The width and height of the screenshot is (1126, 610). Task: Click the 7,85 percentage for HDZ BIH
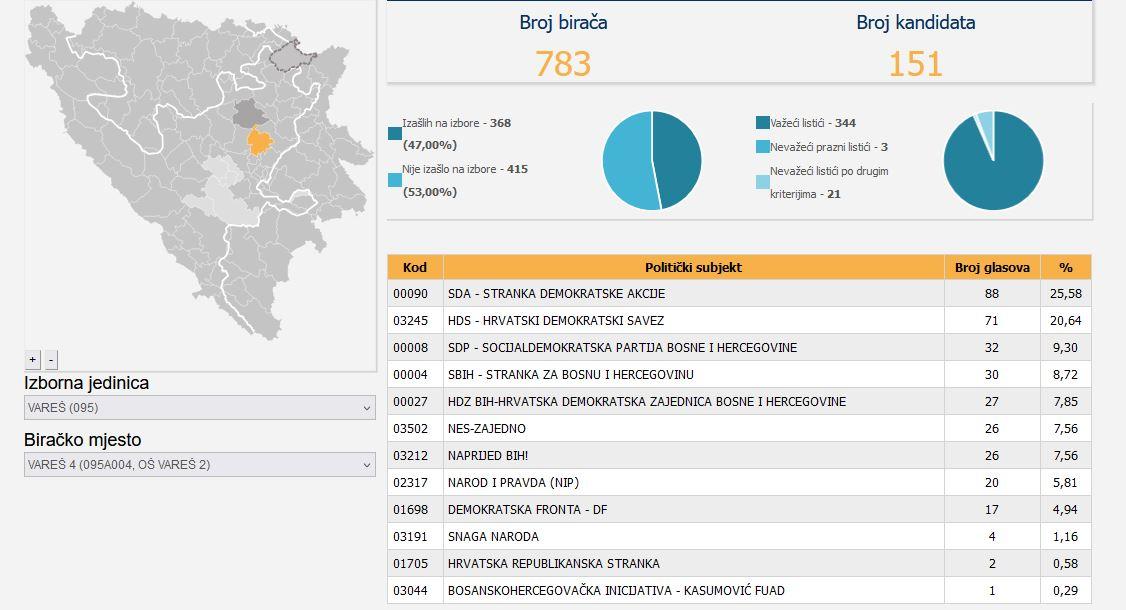click(1066, 401)
